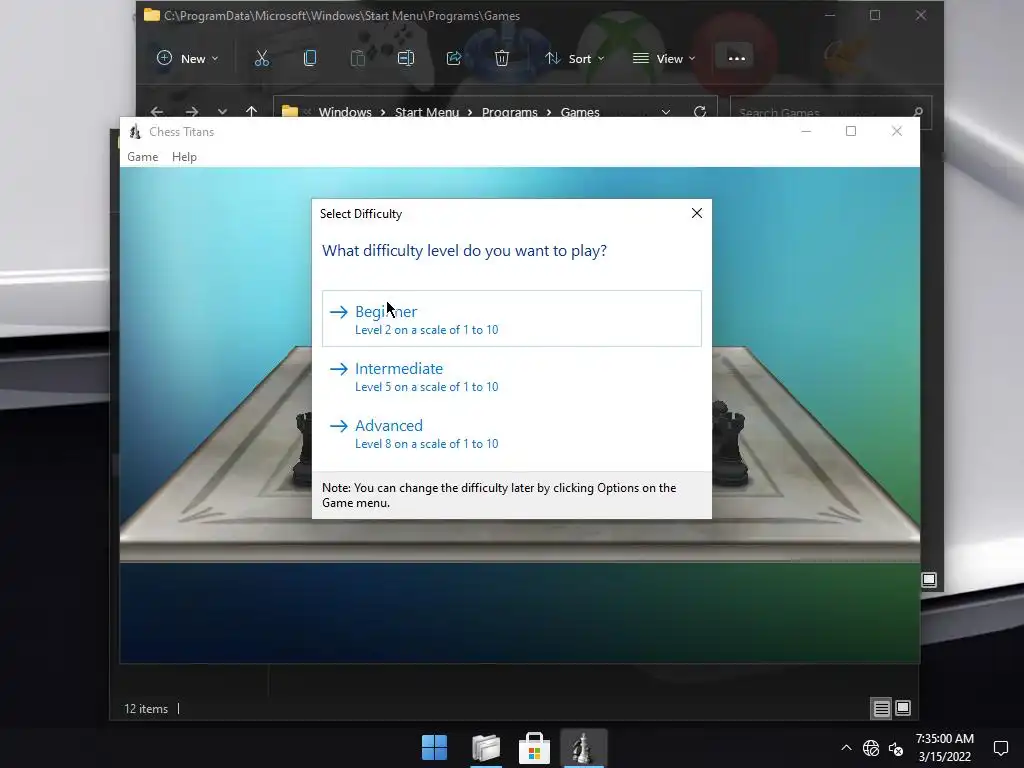This screenshot has height=768, width=1024.
Task: Click the Delete trash icon in File Explorer
Action: (x=502, y=58)
